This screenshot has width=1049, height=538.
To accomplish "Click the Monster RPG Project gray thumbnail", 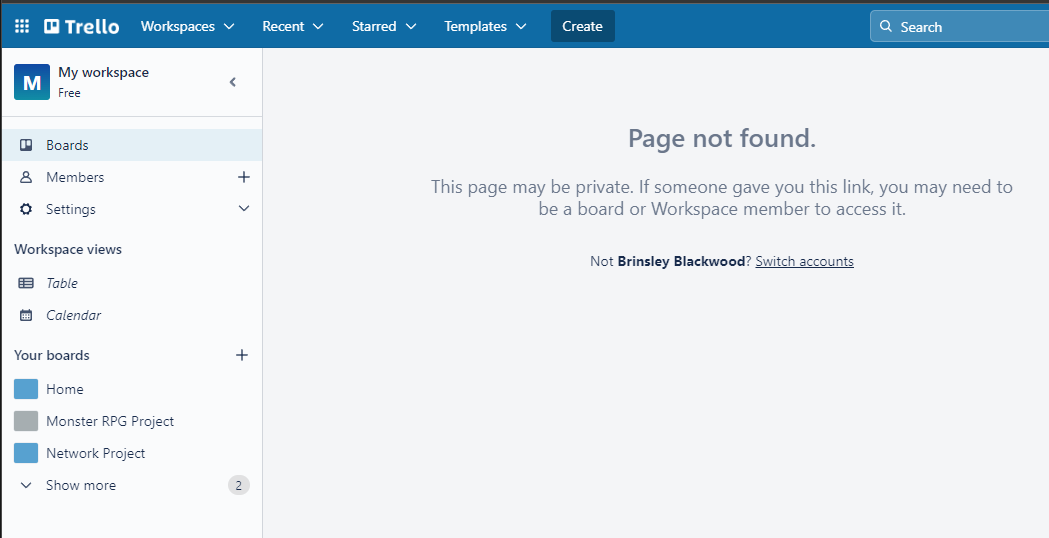I will point(26,421).
